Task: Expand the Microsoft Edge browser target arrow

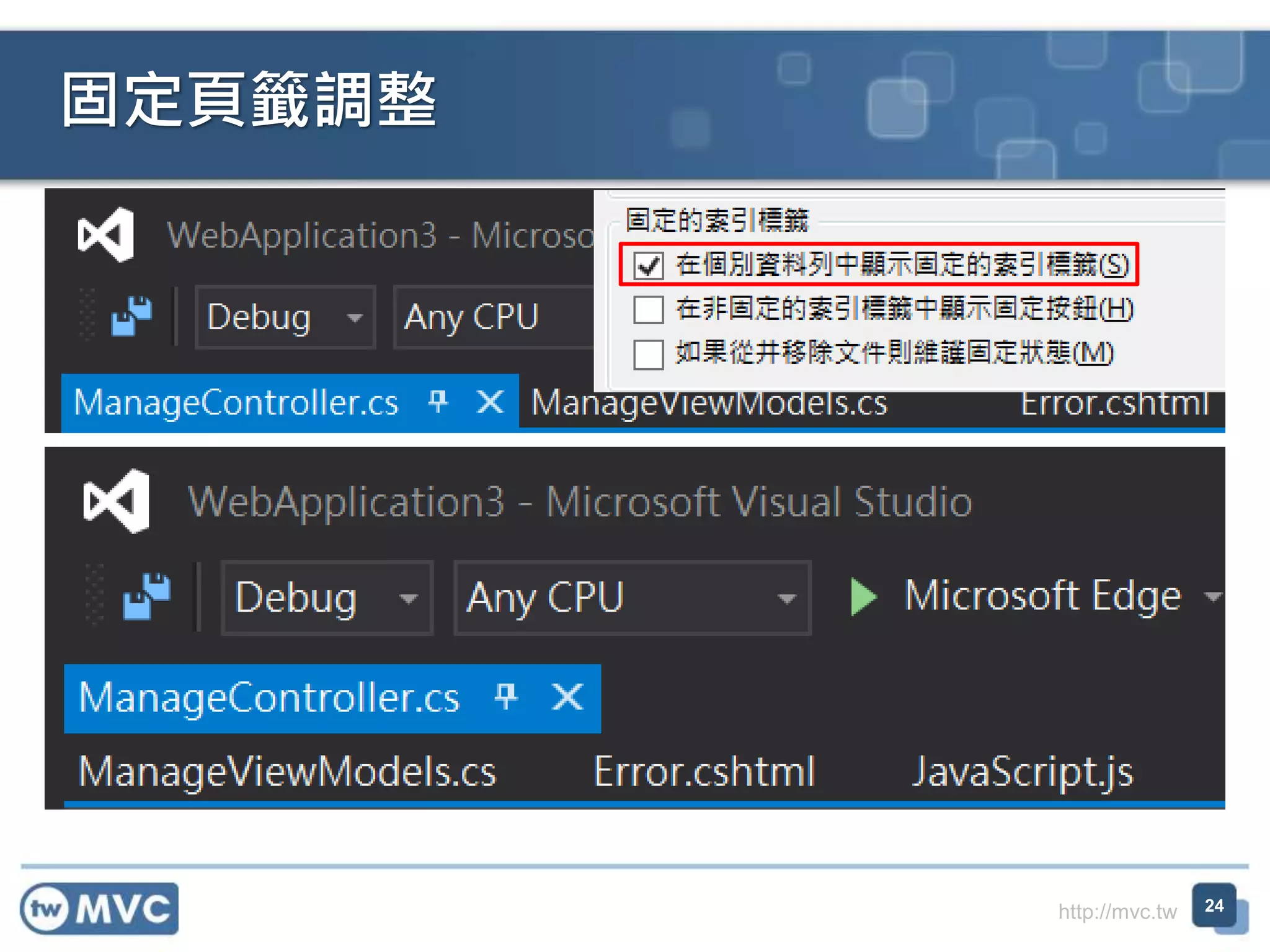Action: 1212,597
